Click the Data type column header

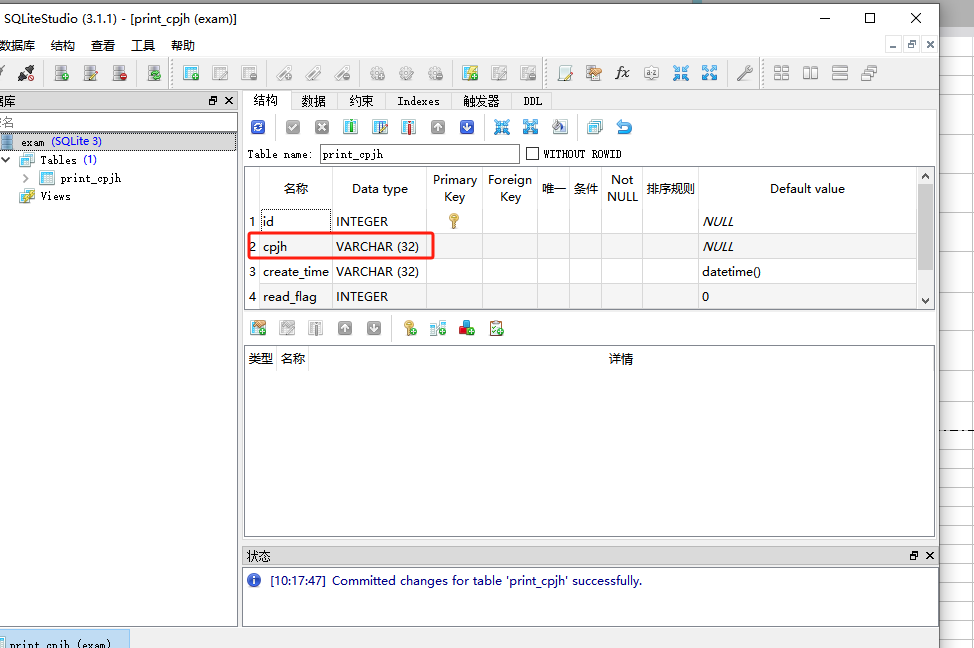[x=380, y=188]
